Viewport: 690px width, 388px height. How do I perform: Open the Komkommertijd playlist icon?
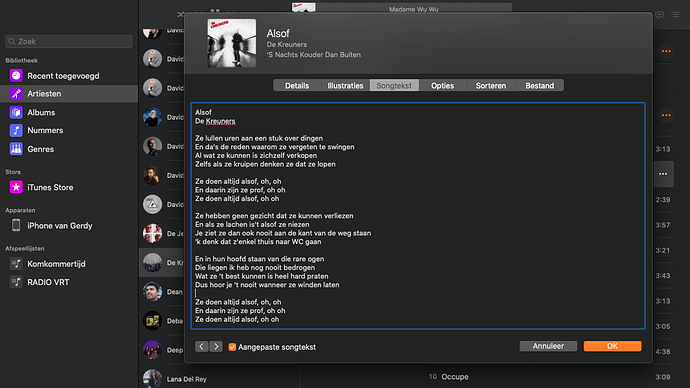click(16, 264)
